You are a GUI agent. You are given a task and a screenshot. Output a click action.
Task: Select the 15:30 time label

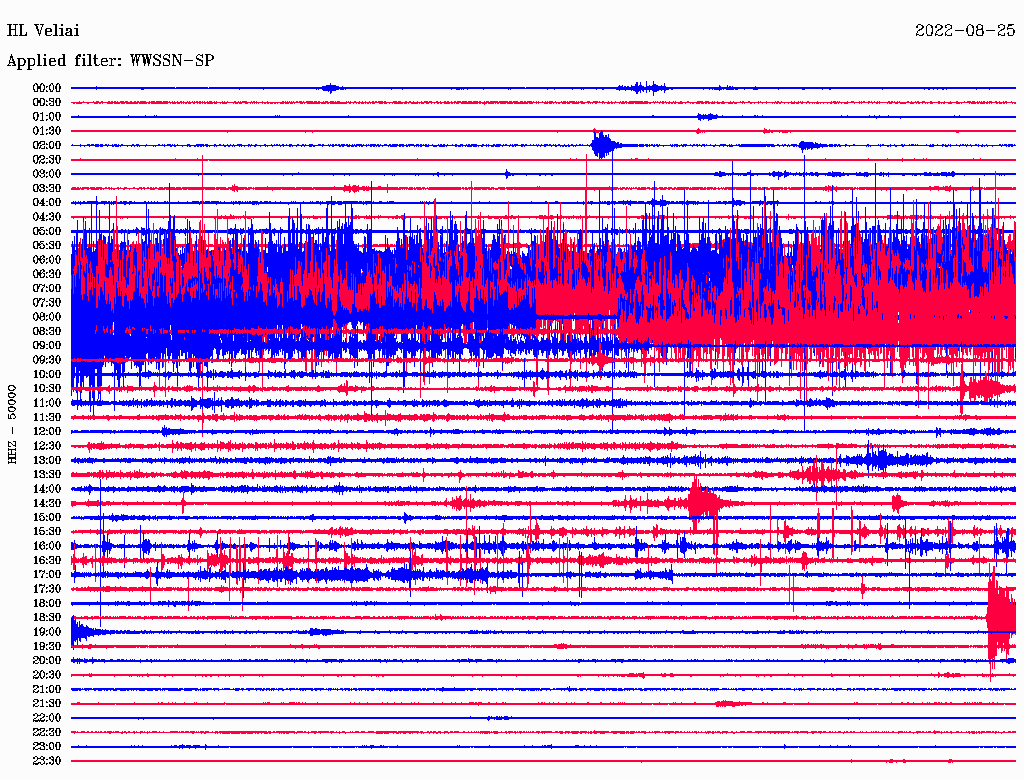coord(47,532)
